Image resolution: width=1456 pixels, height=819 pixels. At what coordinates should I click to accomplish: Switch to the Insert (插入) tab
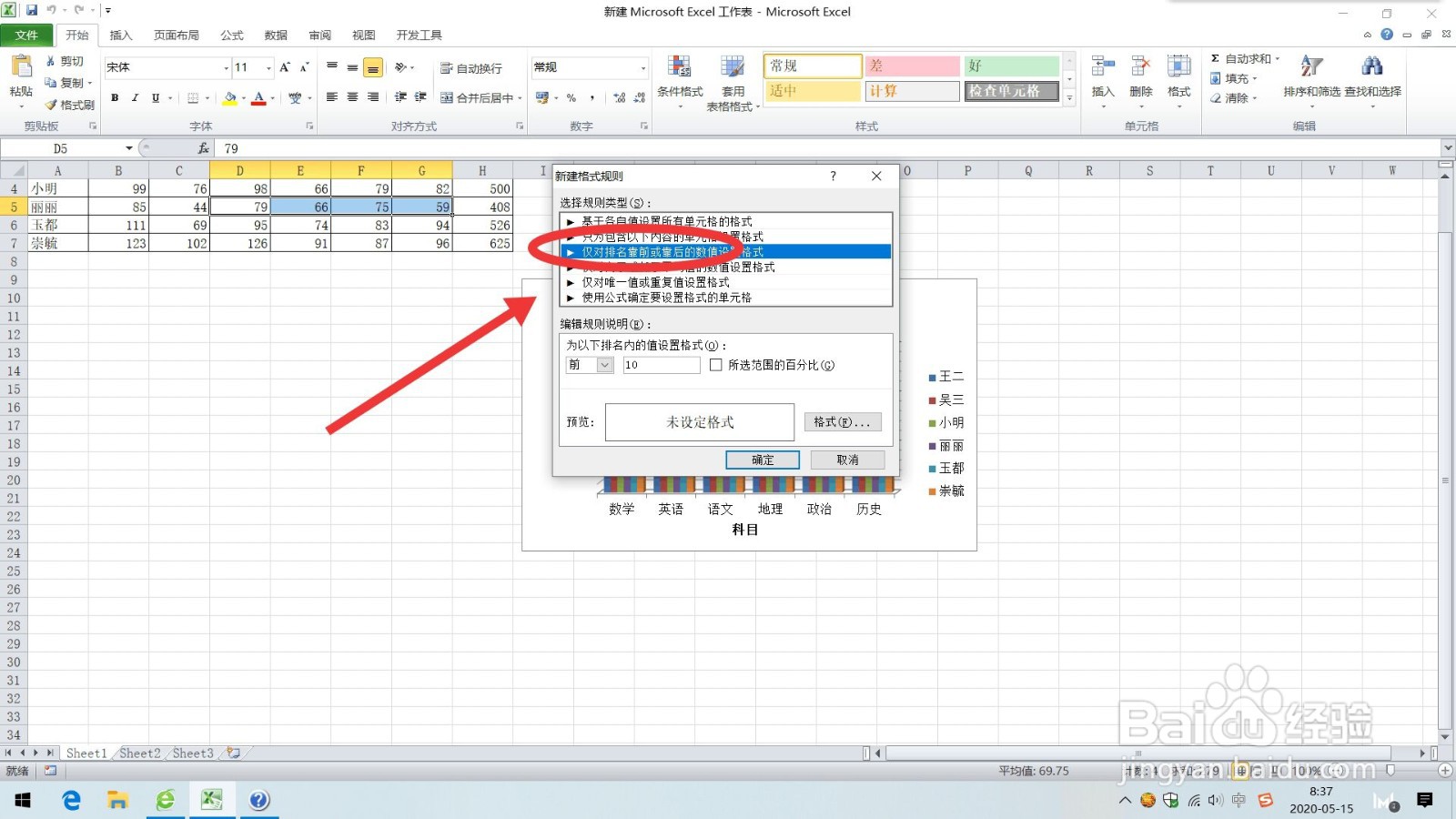click(x=121, y=35)
